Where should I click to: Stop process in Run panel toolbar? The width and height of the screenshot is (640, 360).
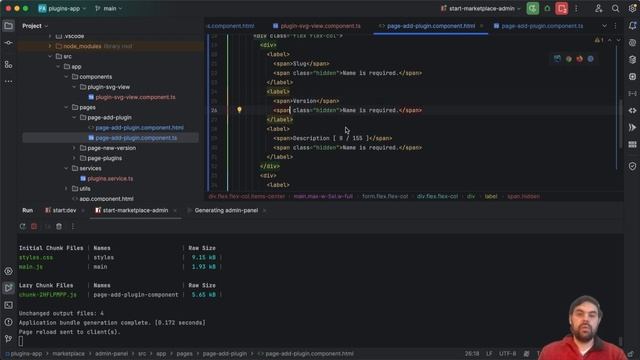click(x=34, y=226)
